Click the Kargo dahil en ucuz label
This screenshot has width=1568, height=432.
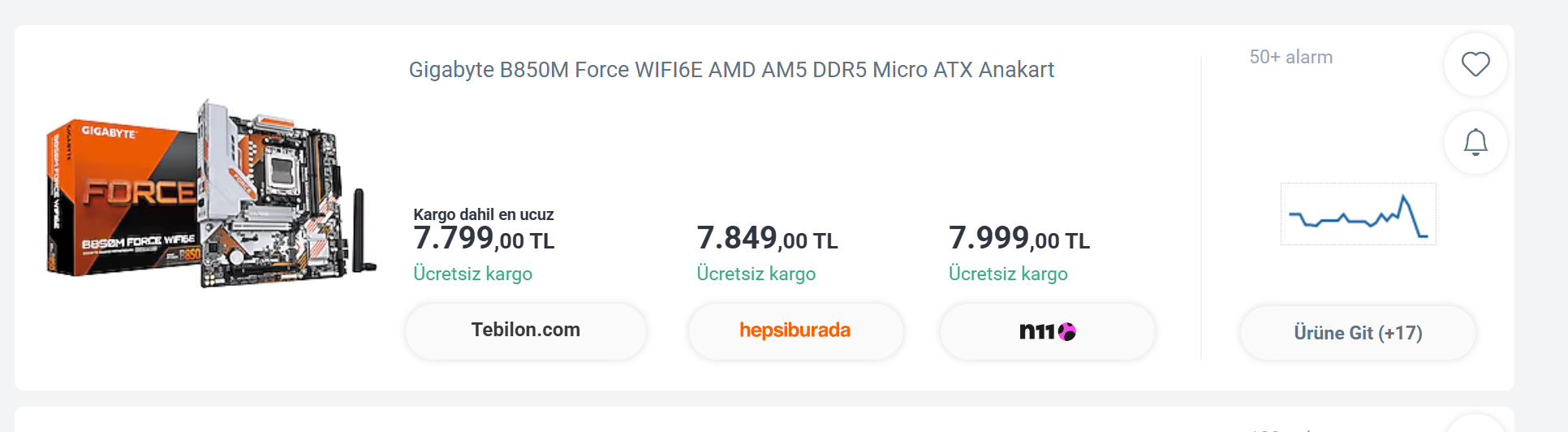[x=484, y=214]
